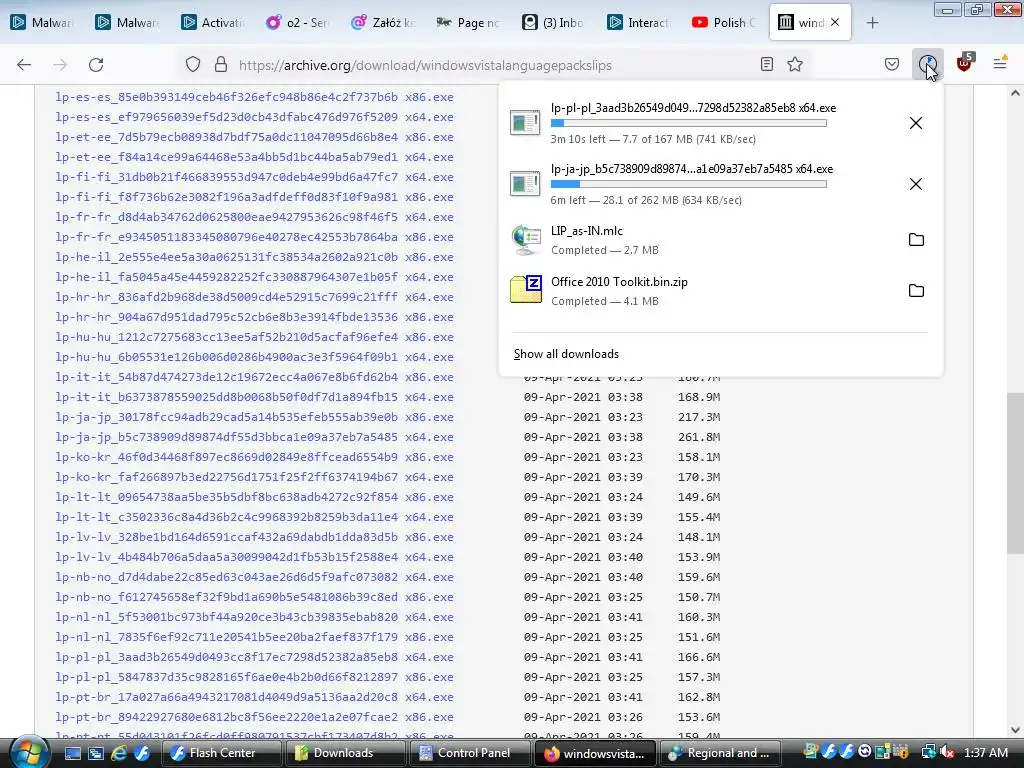
Task: Open link lp-pt-br_89422927680e6812 x86.exe
Action: (x=254, y=717)
